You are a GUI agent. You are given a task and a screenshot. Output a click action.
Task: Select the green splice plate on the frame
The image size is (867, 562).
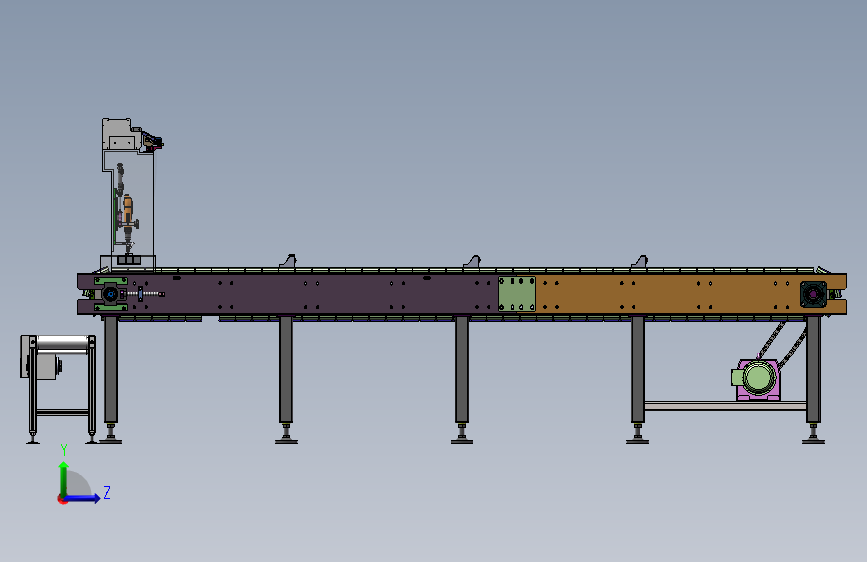(517, 294)
